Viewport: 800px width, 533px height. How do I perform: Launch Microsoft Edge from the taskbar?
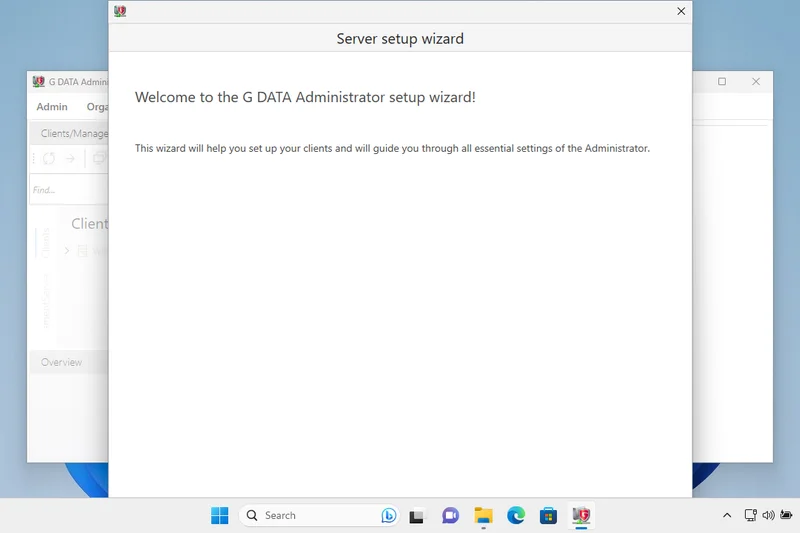coord(516,516)
